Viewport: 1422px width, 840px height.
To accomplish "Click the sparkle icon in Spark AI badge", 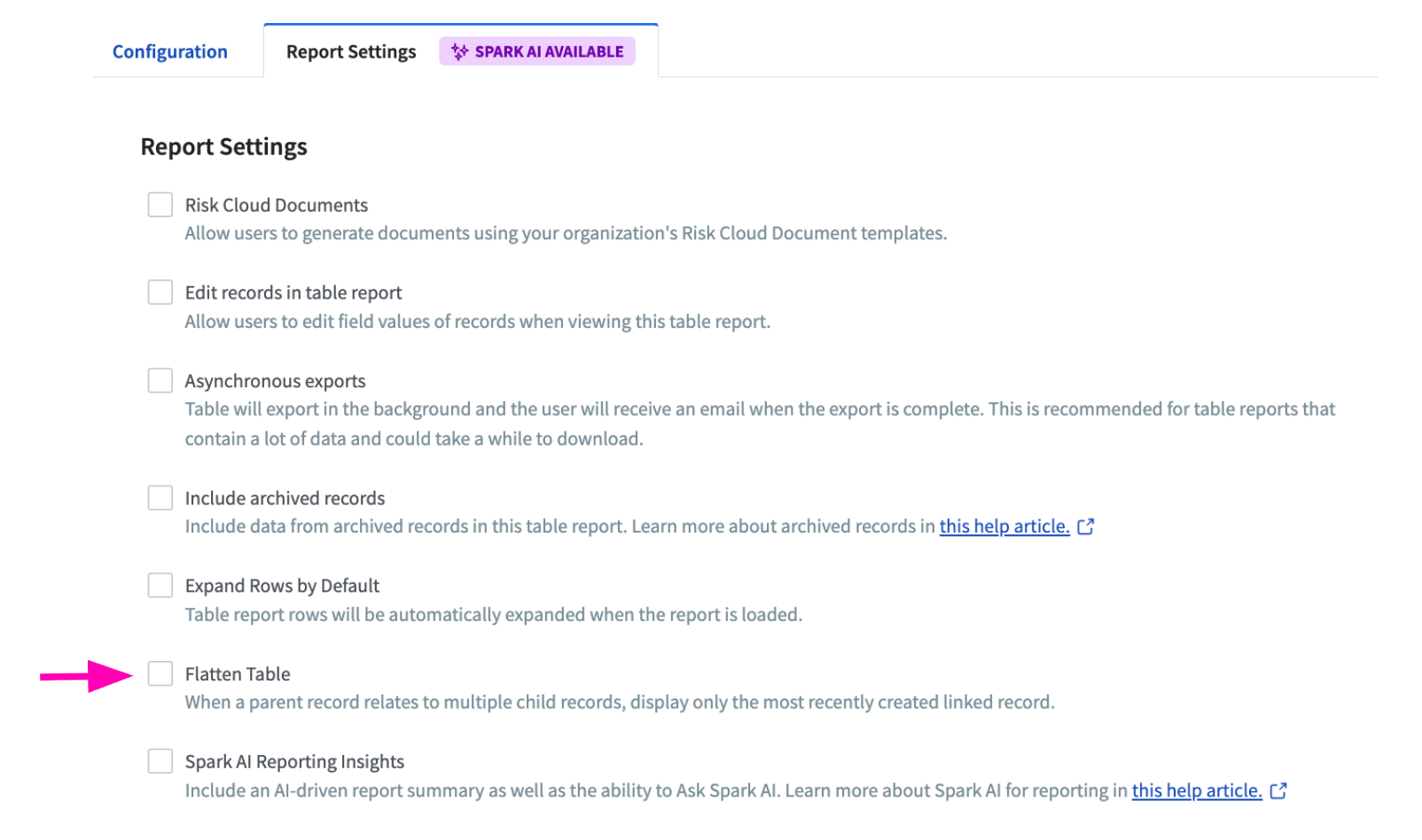I will [x=459, y=51].
